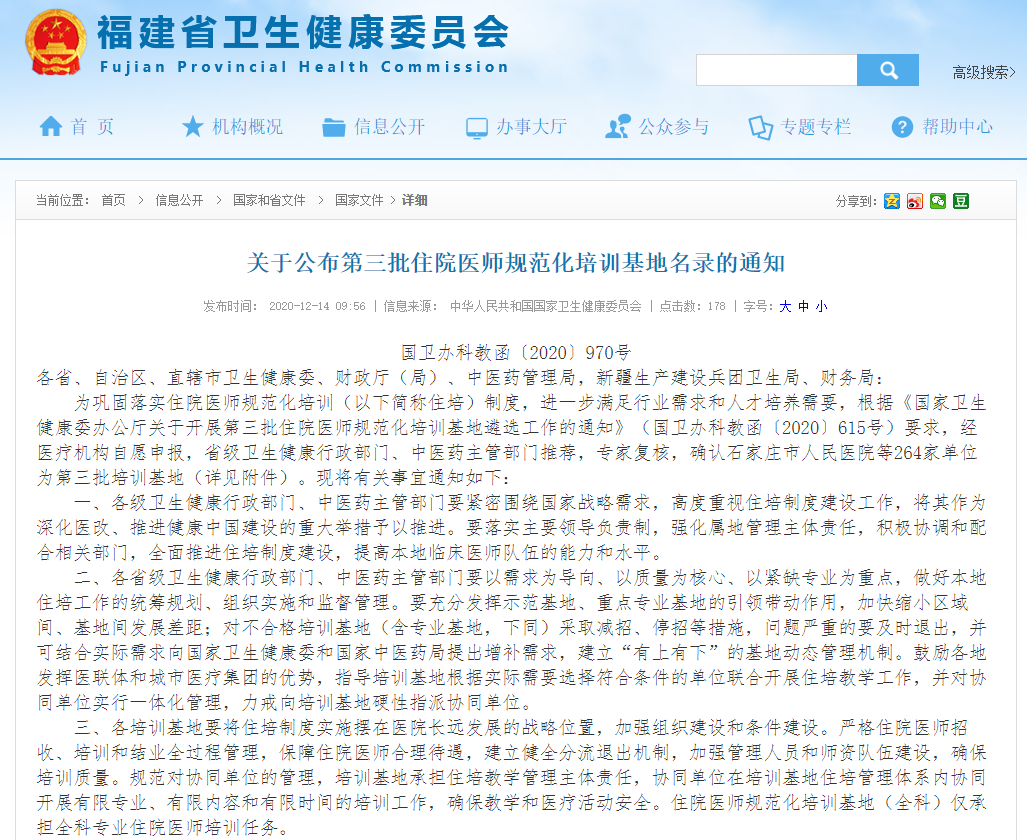Image resolution: width=1027 pixels, height=840 pixels.
Task: Click inside the search input box
Action: pyautogui.click(x=777, y=69)
